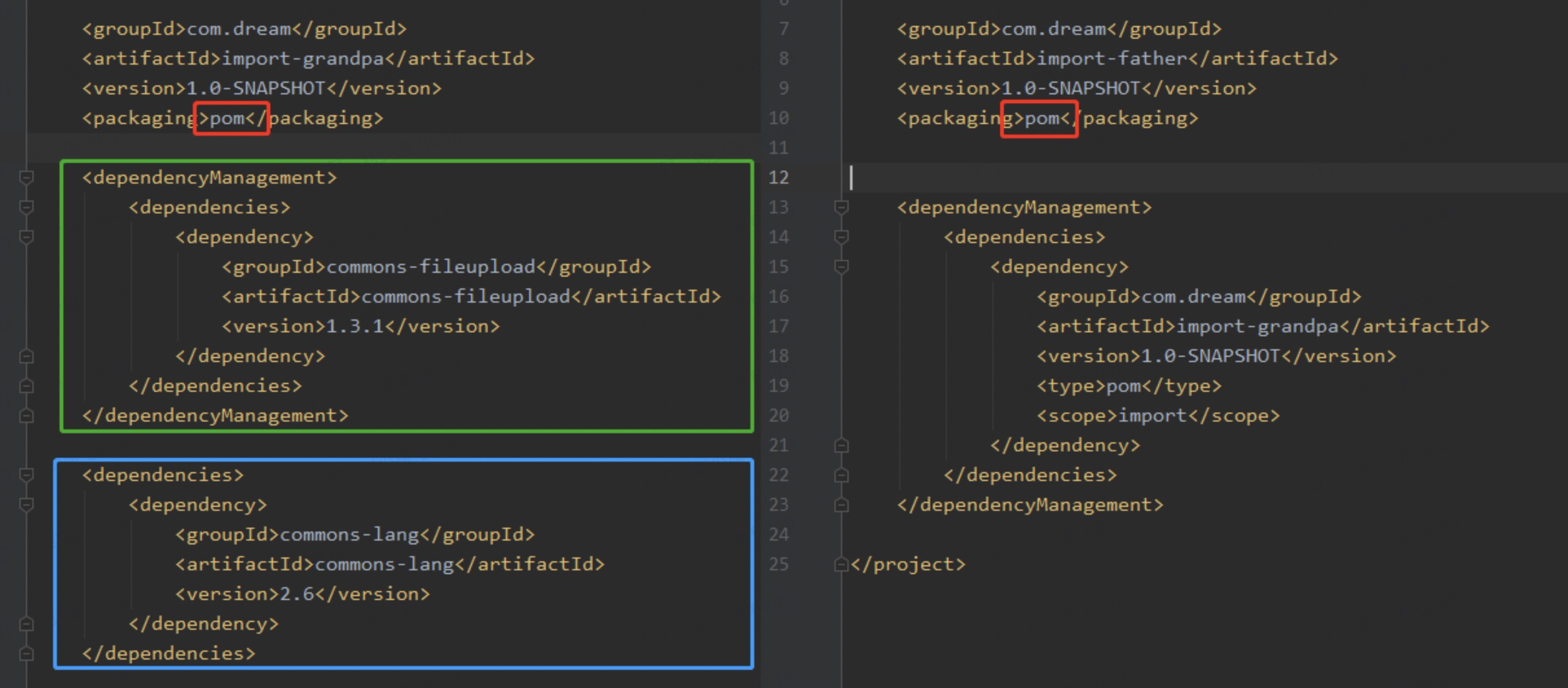Collapse the import-grandpa dependency fold at line 15
Screen dimensions: 1568x688
pyautogui.click(x=841, y=267)
